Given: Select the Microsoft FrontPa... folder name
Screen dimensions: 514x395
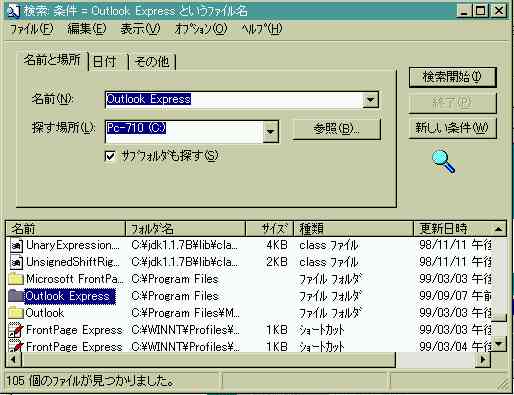Looking at the screenshot, I should [75, 279].
